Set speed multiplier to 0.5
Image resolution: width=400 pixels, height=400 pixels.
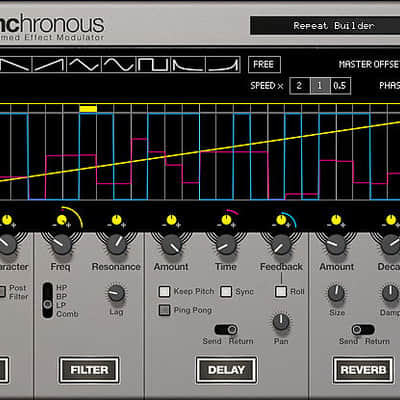coord(340,86)
